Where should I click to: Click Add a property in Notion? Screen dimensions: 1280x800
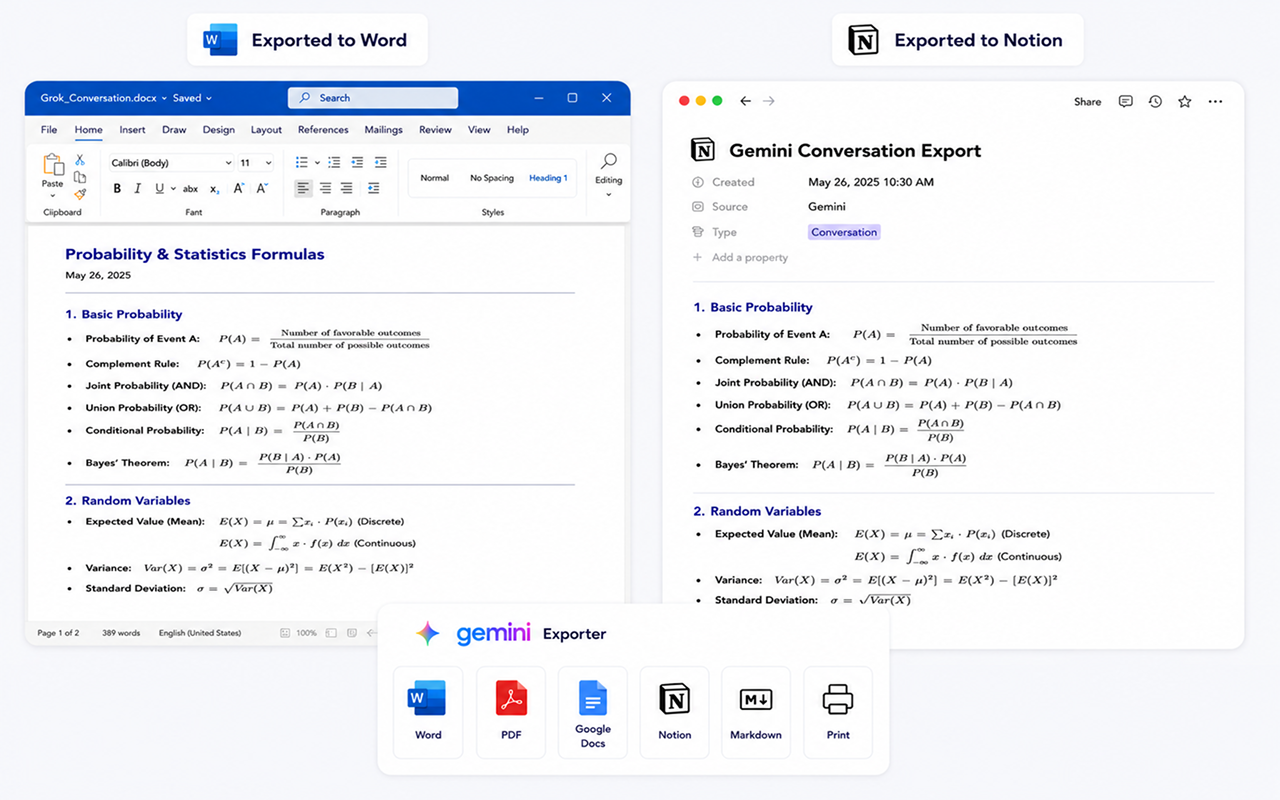tap(740, 258)
